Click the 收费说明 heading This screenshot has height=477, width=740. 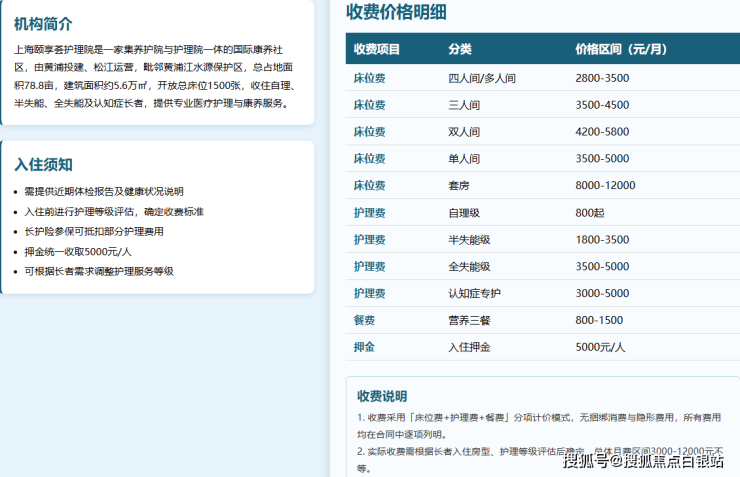(382, 396)
